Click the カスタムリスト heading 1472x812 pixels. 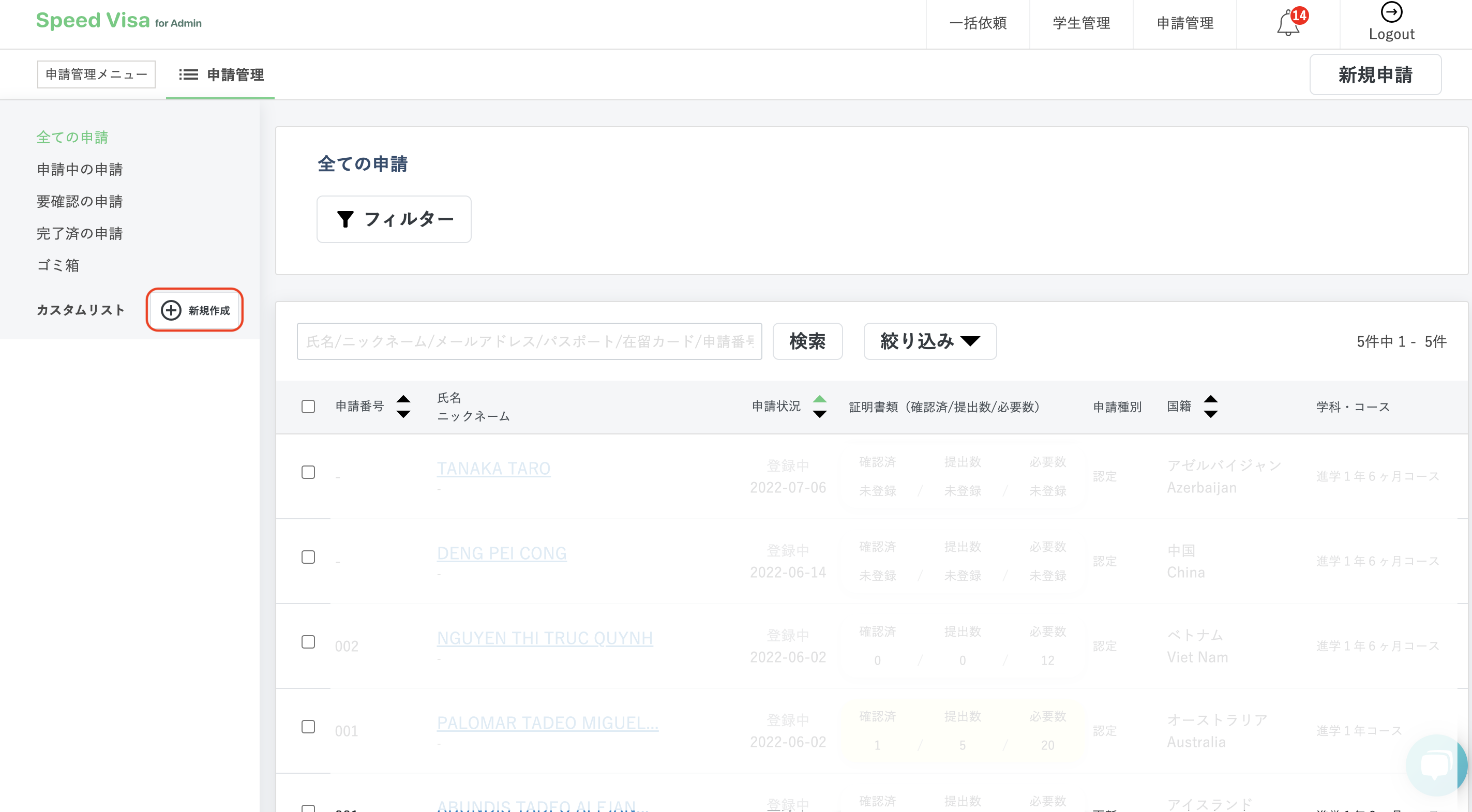coord(81,310)
